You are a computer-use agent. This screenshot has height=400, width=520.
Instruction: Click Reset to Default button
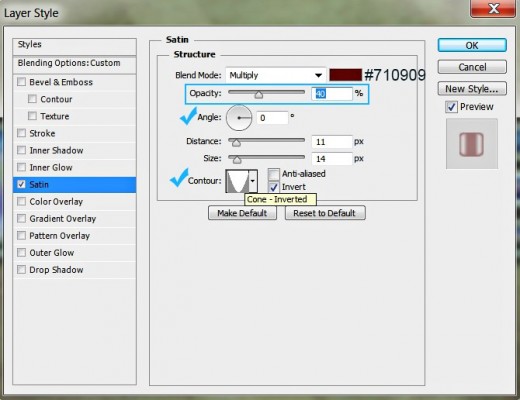pyautogui.click(x=325, y=213)
